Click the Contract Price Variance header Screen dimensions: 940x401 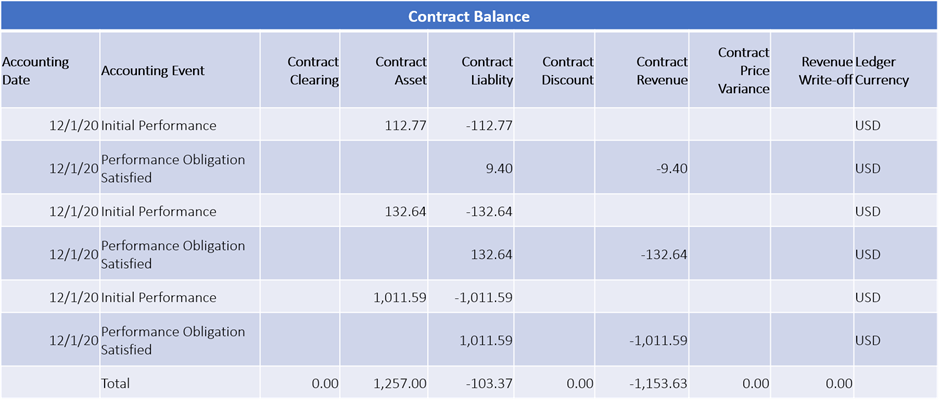tap(743, 71)
